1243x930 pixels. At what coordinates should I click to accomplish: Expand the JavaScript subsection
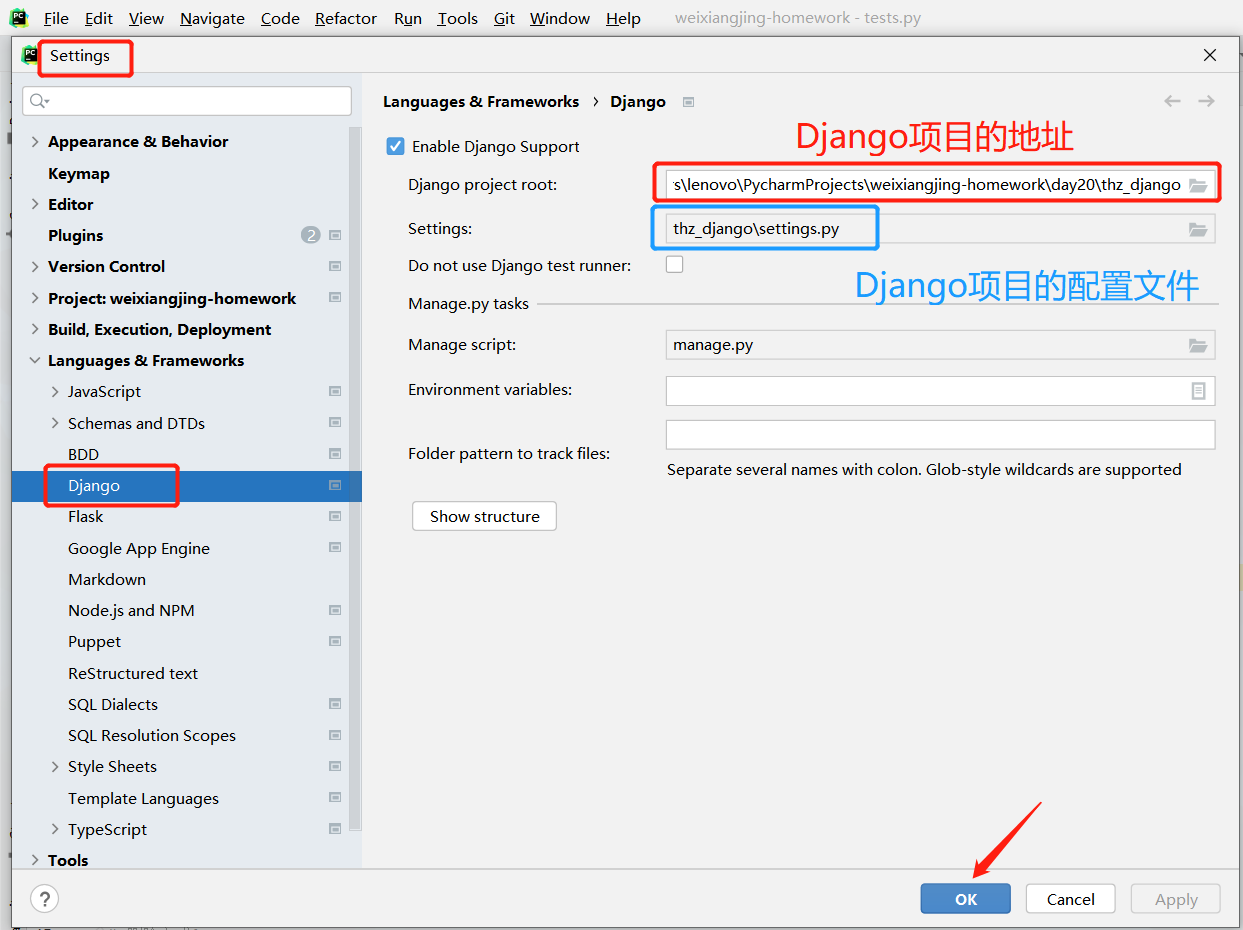tap(55, 391)
